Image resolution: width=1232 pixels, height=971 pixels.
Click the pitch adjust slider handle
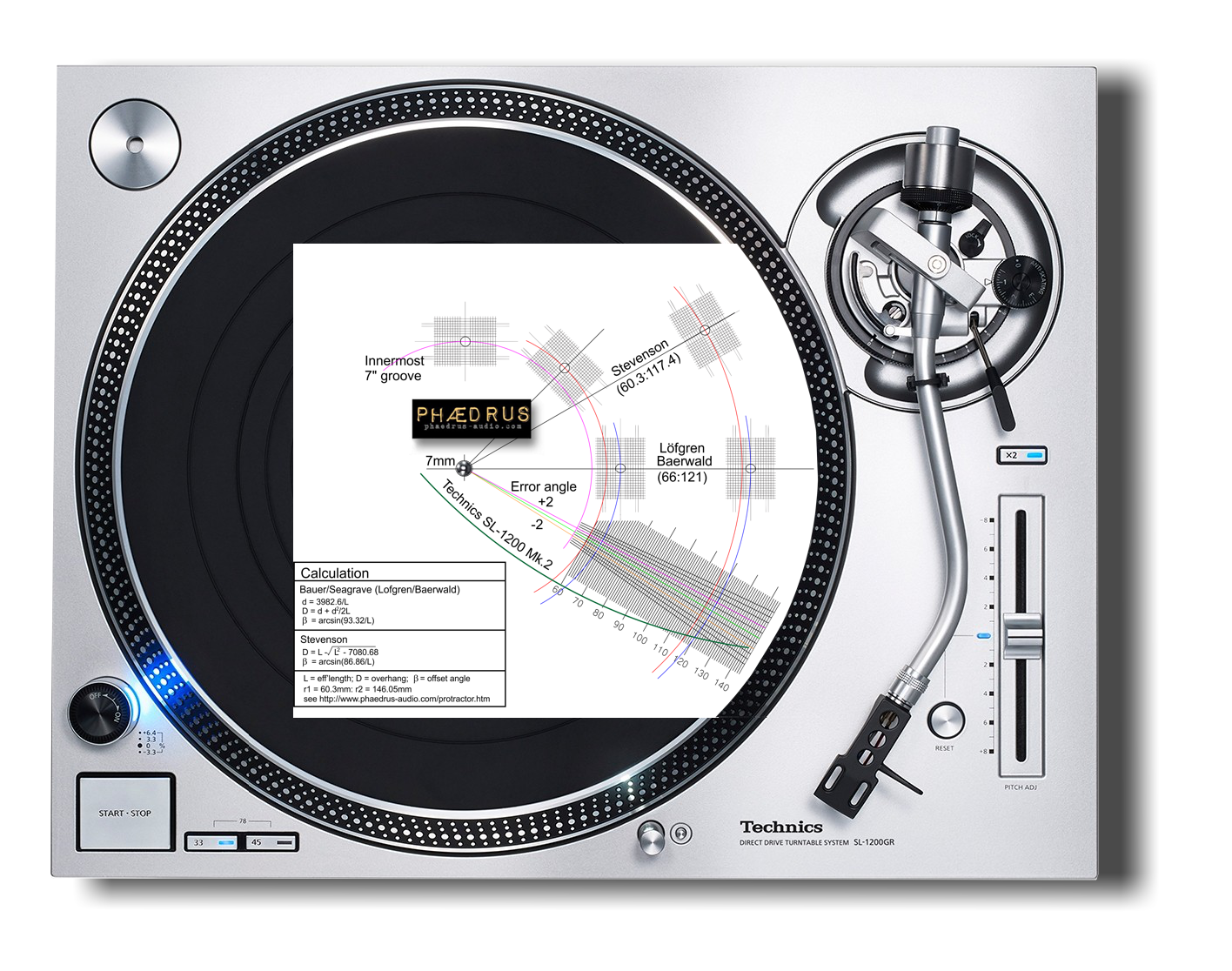click(x=1022, y=636)
